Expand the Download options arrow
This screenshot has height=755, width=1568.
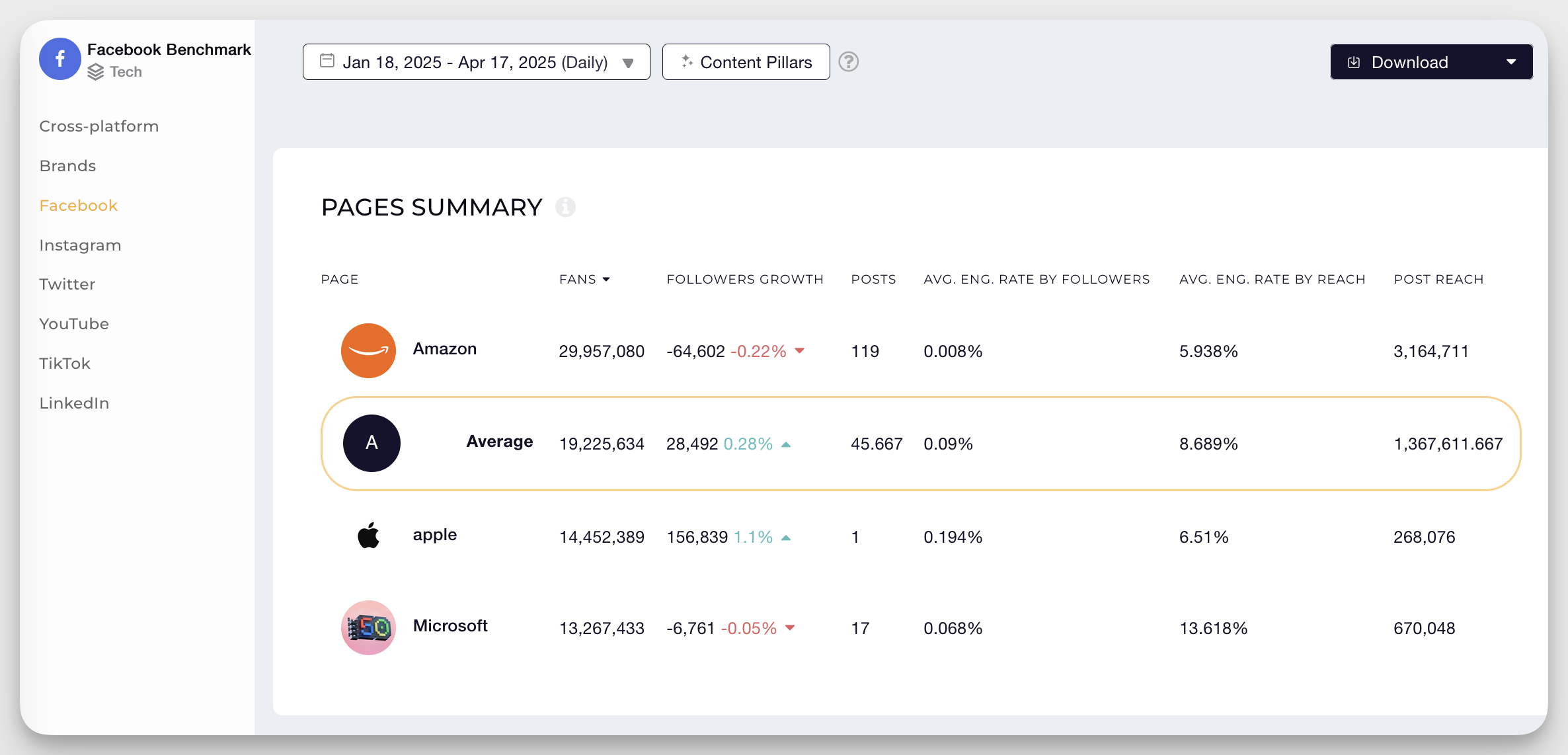point(1511,62)
